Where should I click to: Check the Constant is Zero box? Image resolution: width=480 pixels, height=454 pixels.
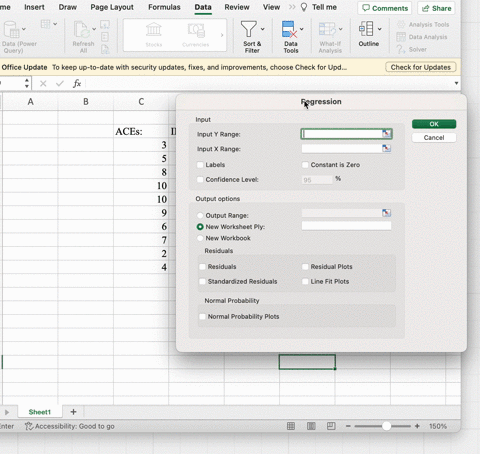tap(305, 165)
